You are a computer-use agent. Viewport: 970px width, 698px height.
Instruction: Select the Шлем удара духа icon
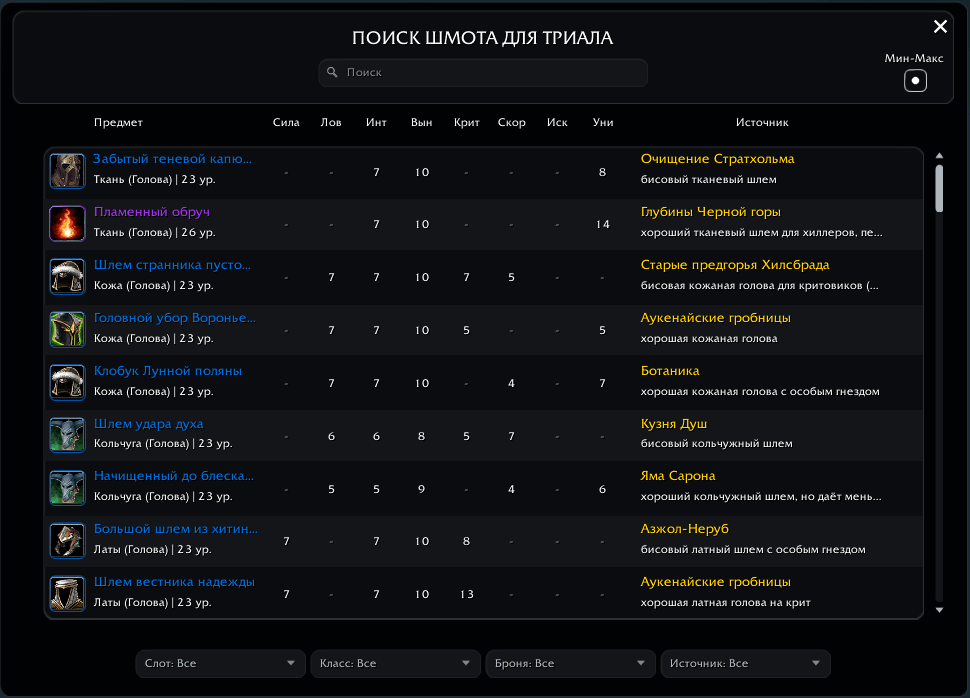point(67,435)
